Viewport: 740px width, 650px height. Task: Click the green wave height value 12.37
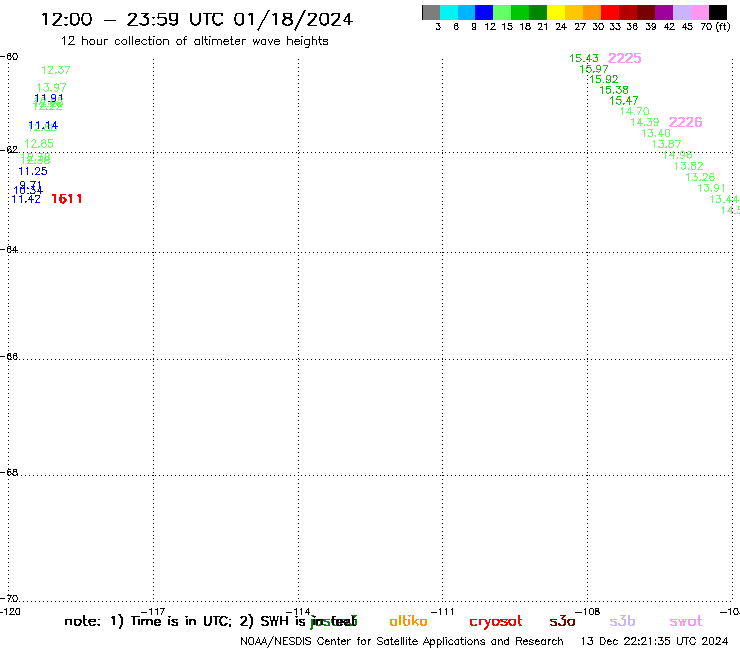click(x=56, y=70)
